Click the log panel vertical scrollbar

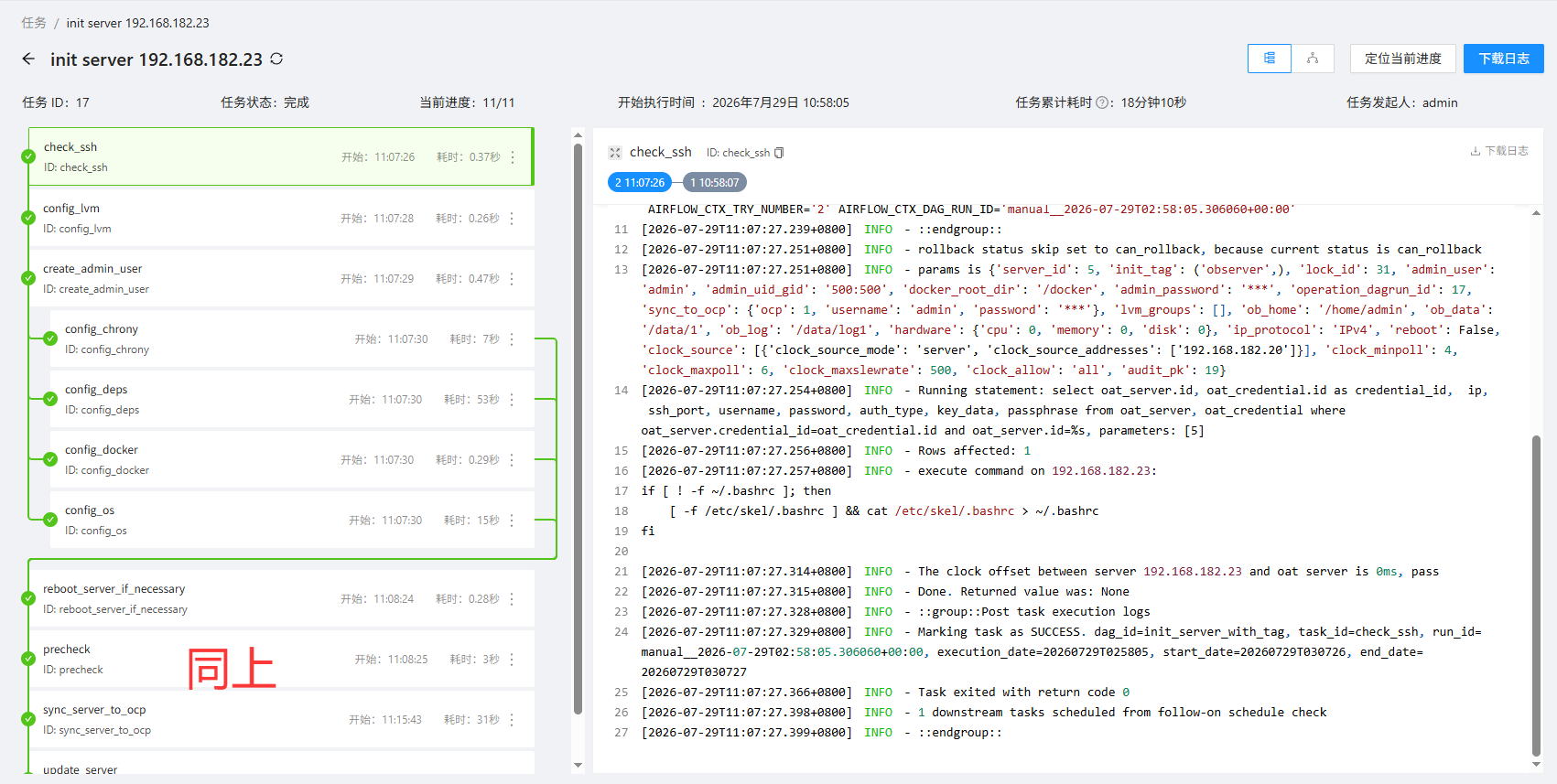(1536, 596)
